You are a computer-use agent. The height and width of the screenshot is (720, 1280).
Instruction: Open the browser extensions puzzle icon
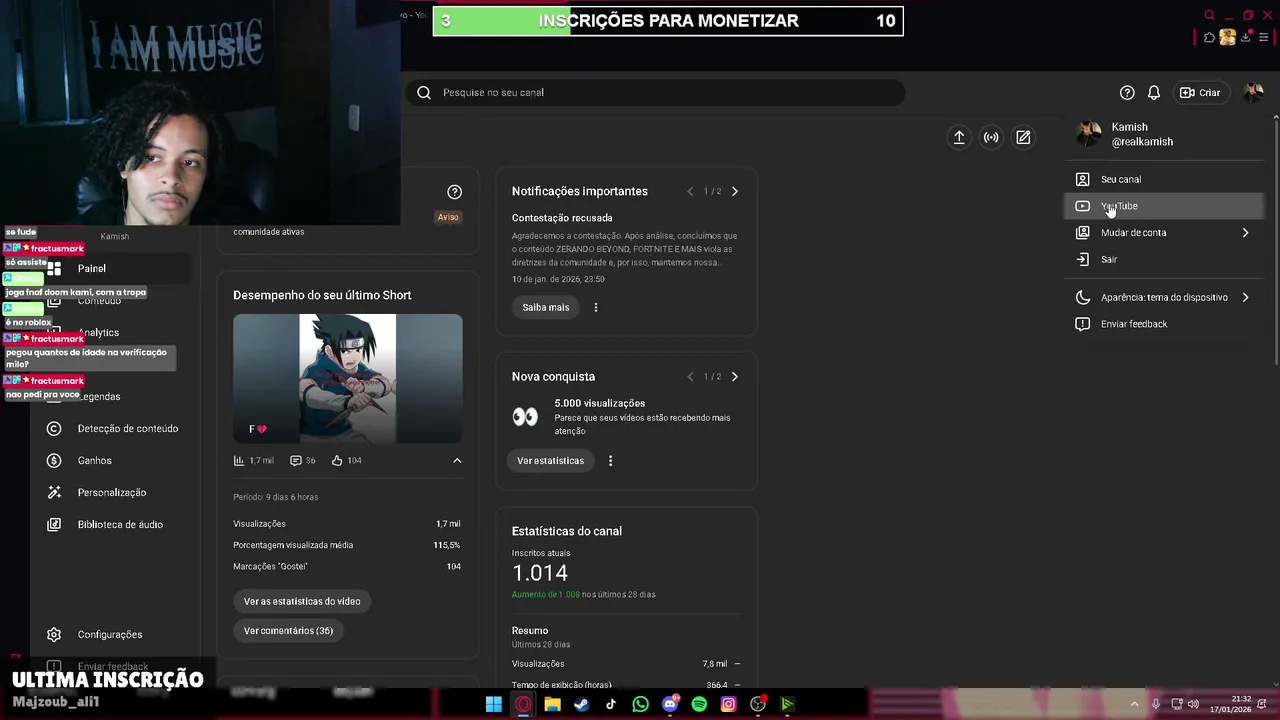[1209, 38]
